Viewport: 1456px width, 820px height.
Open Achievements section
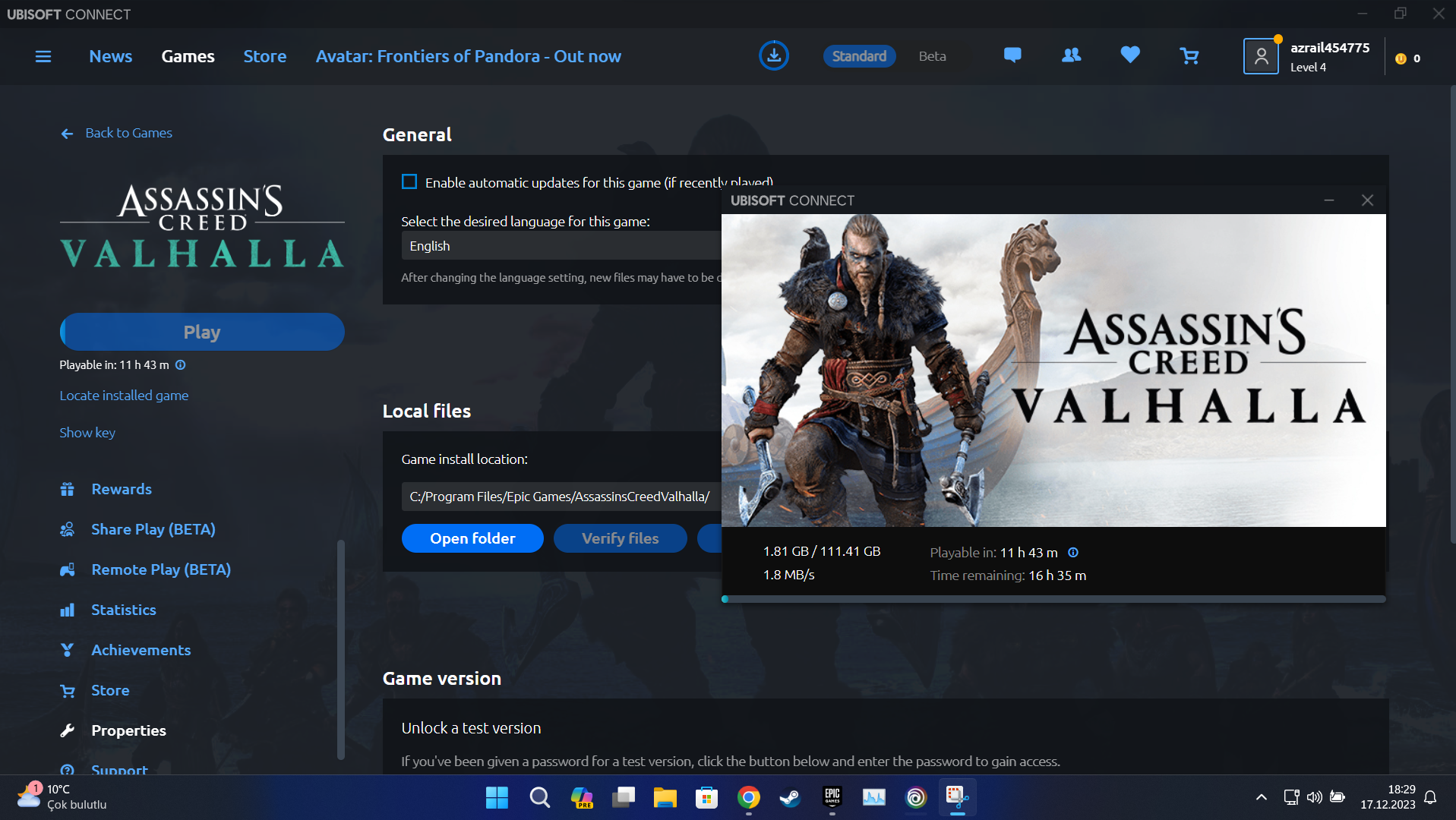click(141, 650)
